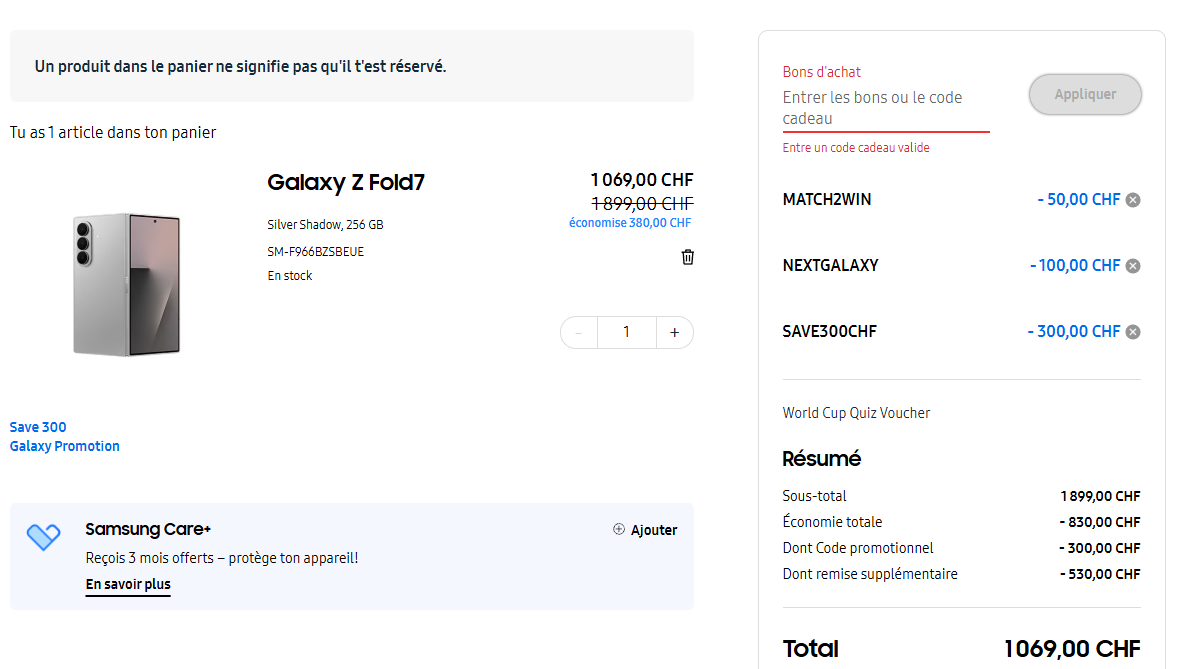
Task: Click the World Cup Quiz Voucher text
Action: 856,413
